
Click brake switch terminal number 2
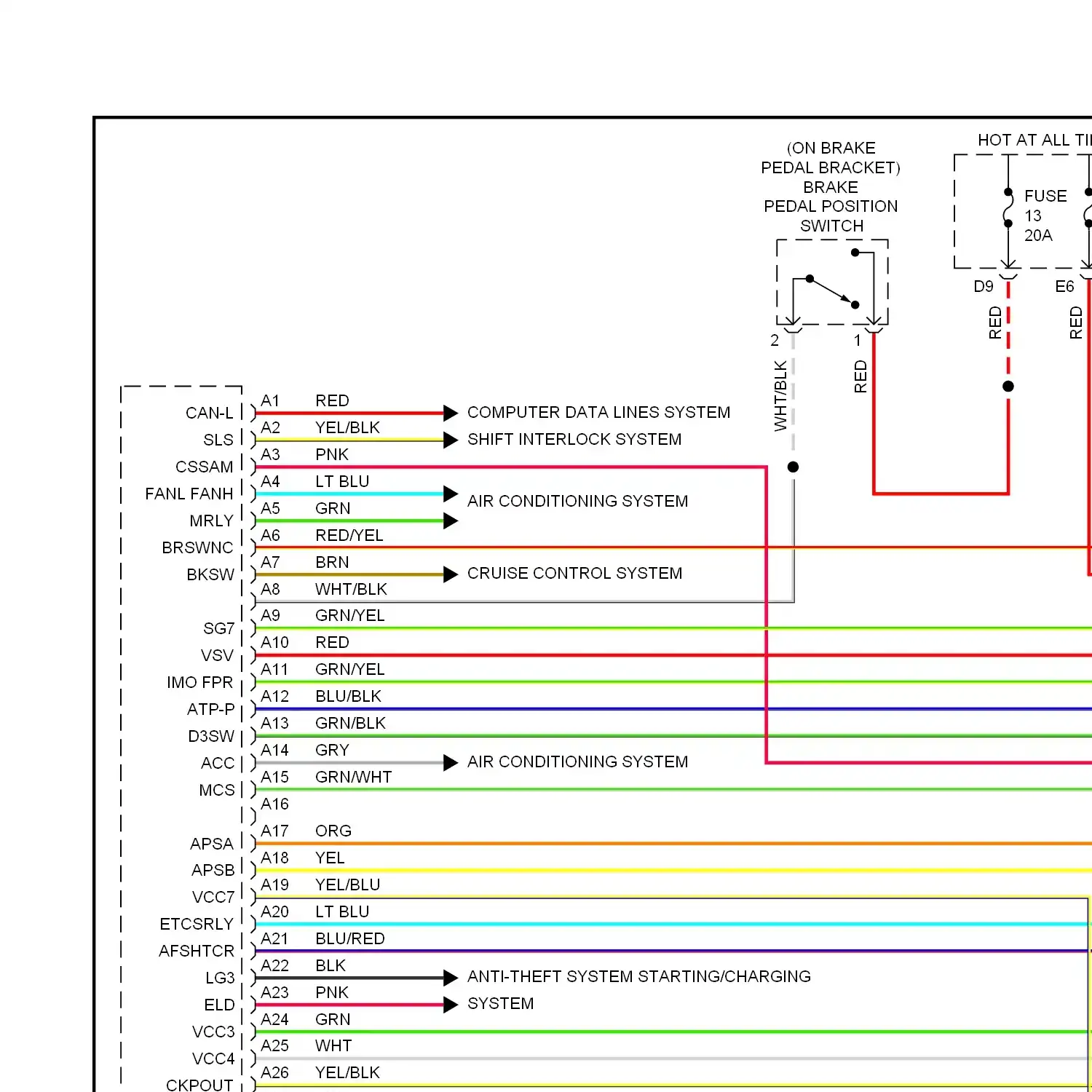(x=775, y=341)
